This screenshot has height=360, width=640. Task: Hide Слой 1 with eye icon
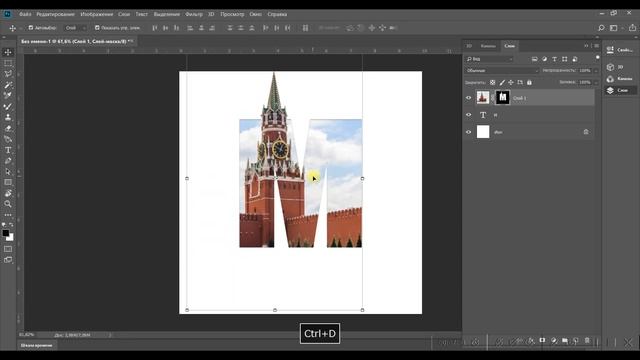tap(469, 98)
